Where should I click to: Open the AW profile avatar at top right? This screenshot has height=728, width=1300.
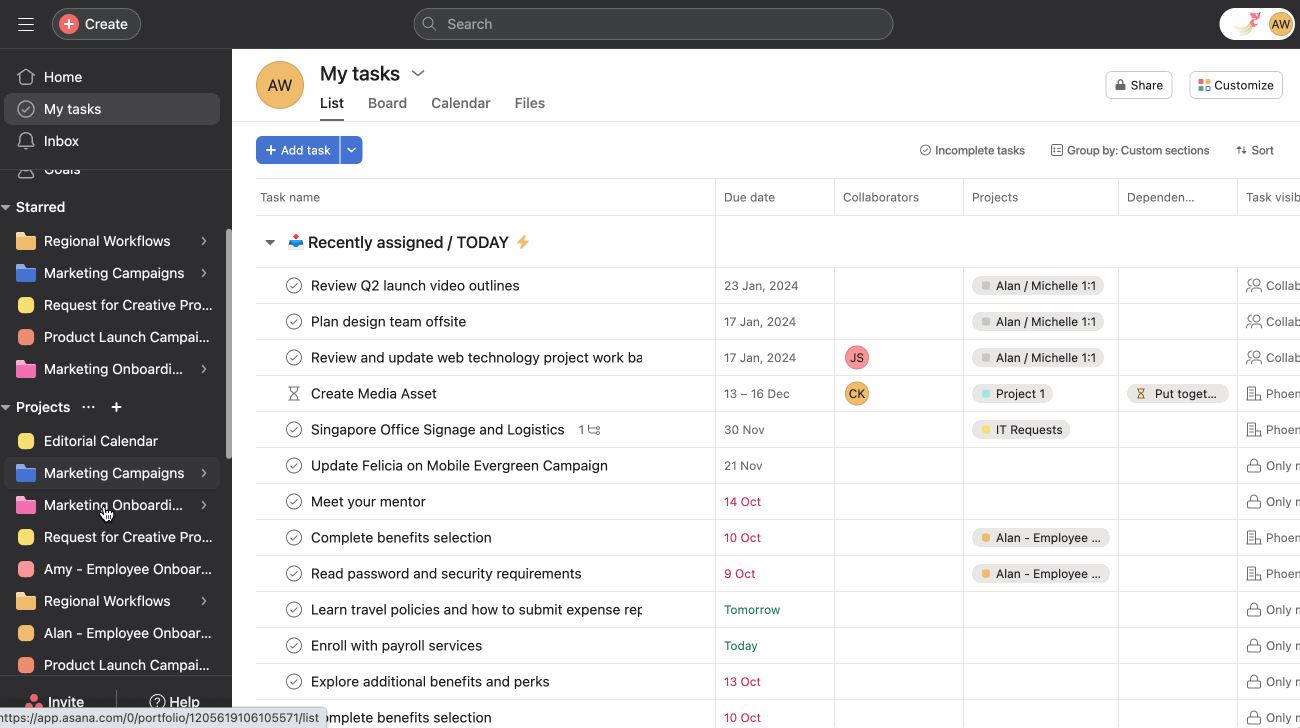tap(1280, 24)
